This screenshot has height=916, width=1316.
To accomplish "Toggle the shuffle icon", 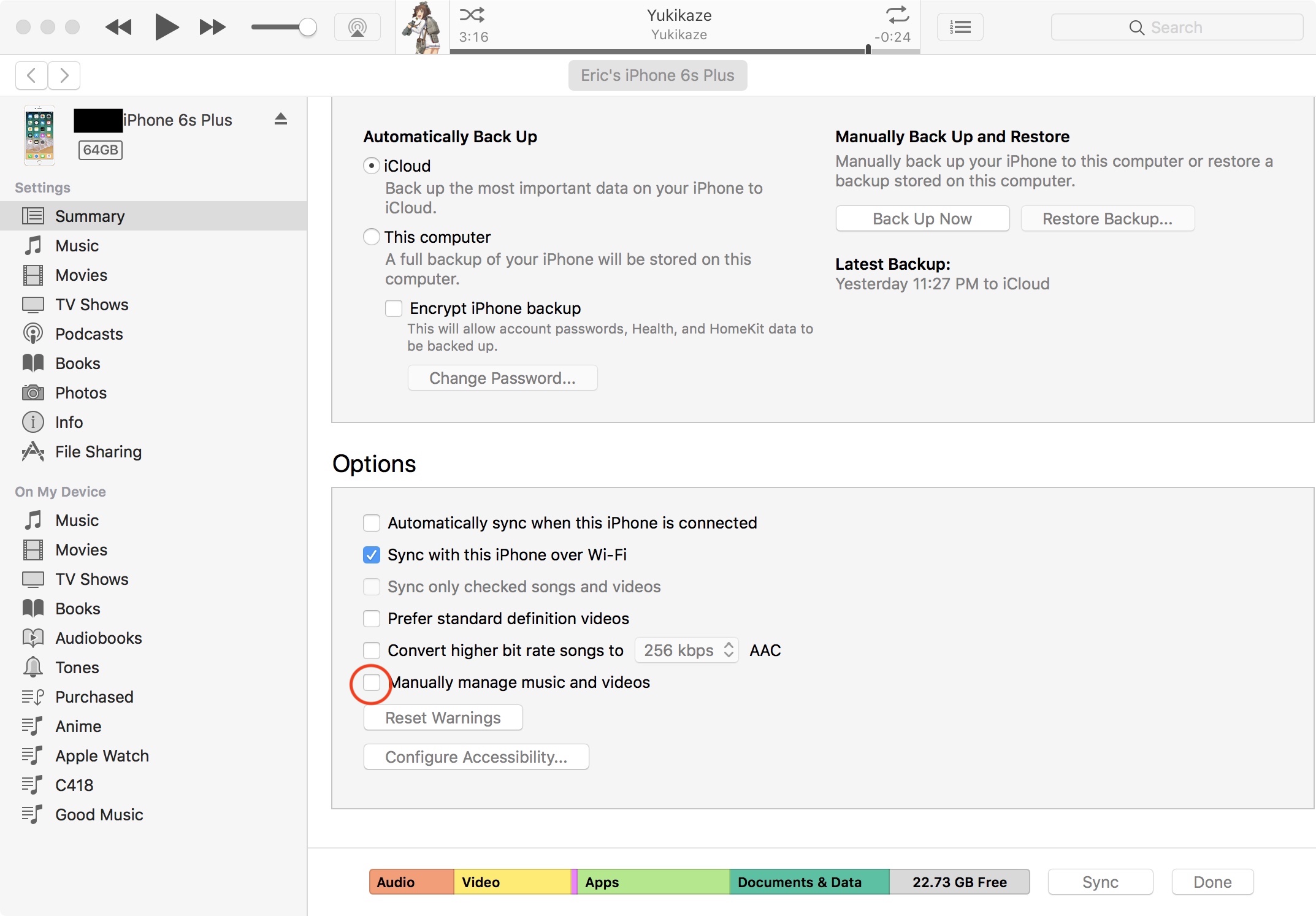I will (472, 14).
